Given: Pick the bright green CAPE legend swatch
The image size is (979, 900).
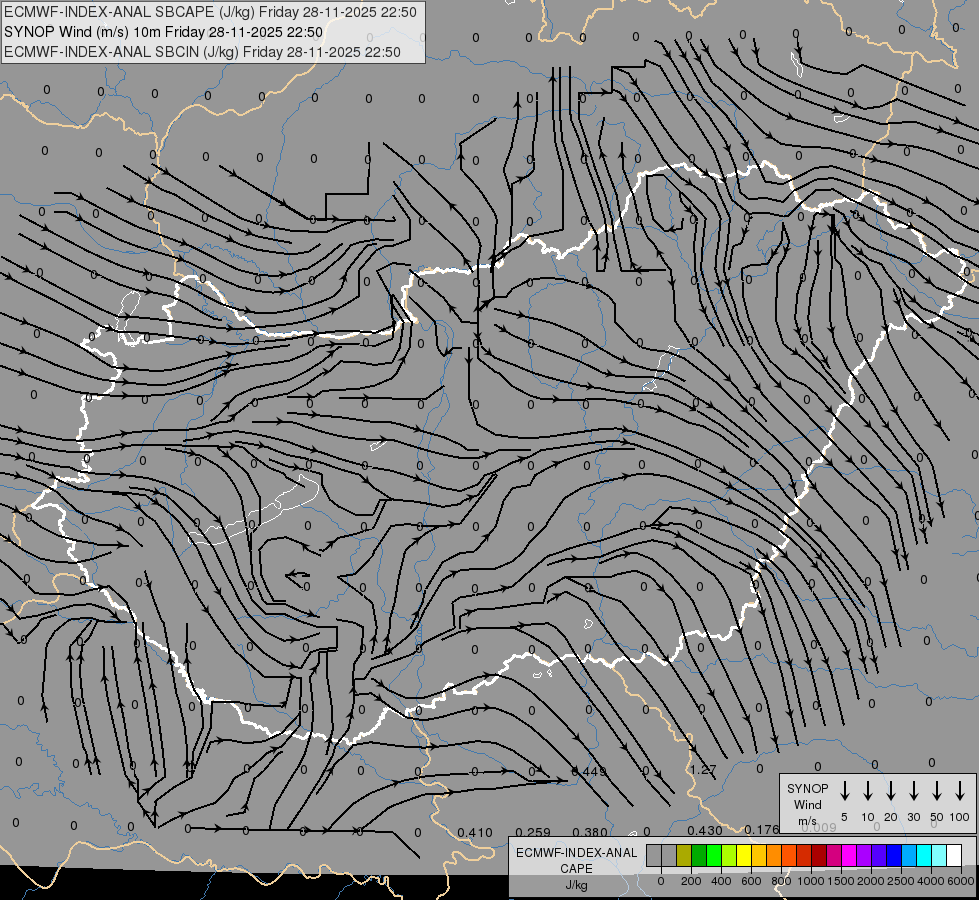Looking at the screenshot, I should click(714, 856).
